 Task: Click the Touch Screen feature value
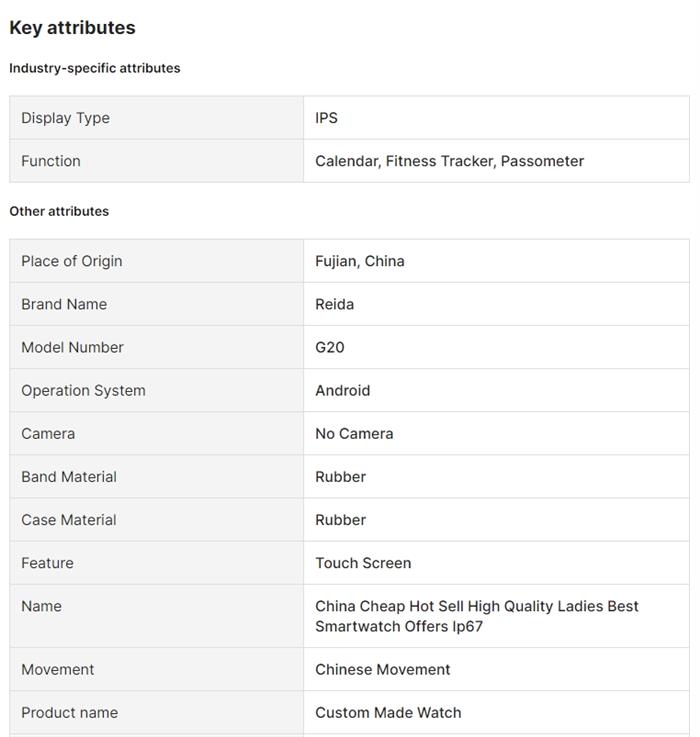[x=363, y=562]
